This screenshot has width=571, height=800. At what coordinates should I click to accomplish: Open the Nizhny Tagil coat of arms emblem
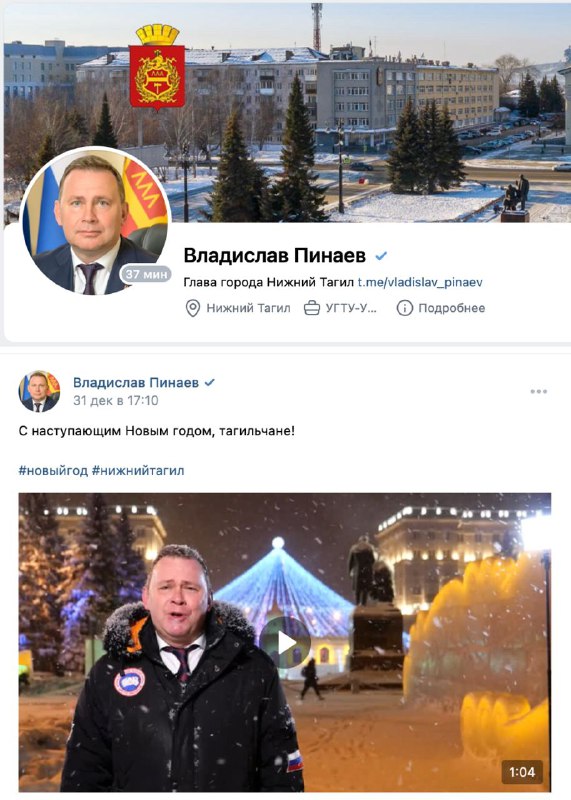tap(157, 68)
